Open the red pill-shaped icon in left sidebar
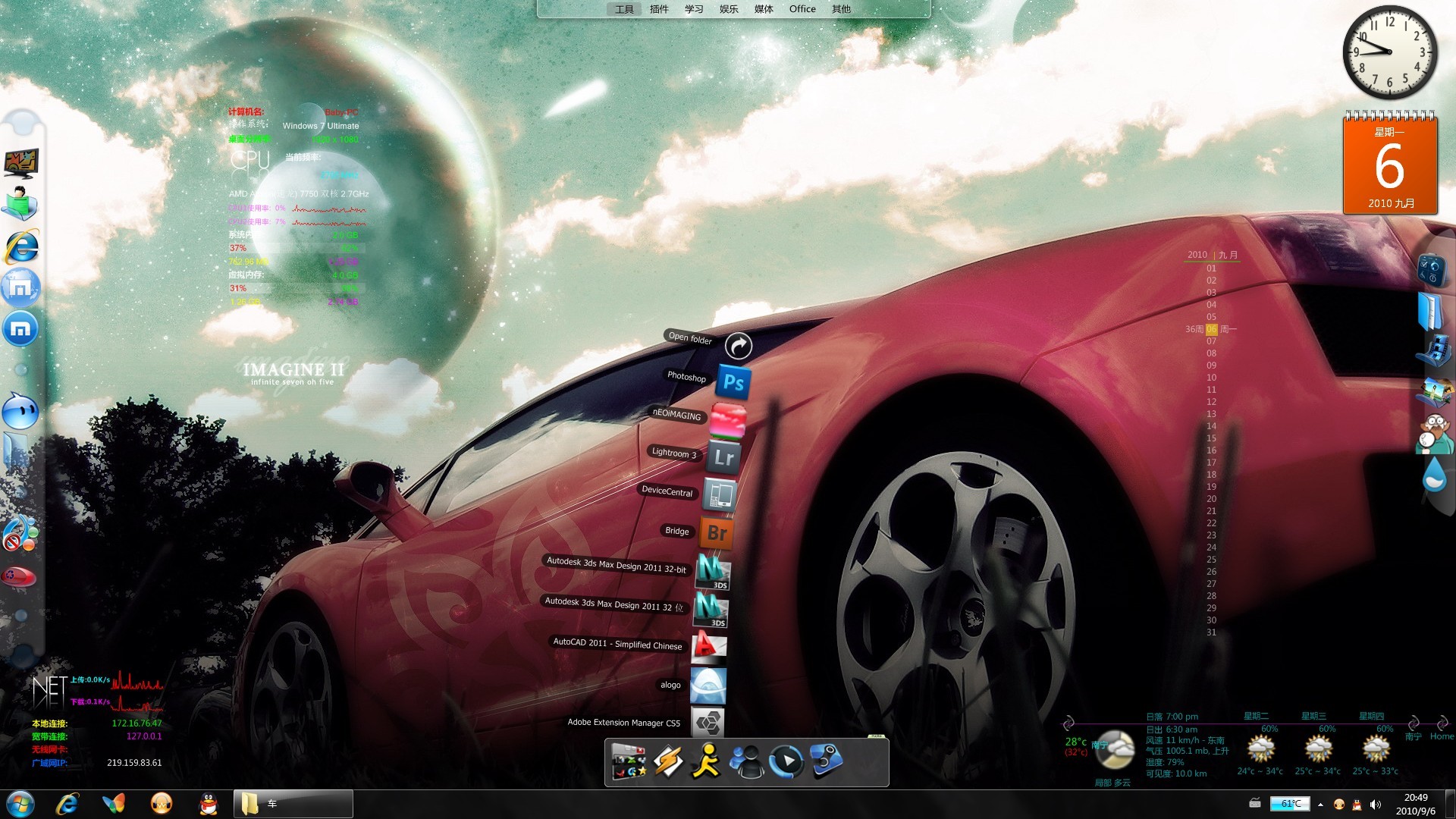The height and width of the screenshot is (819, 1456). (x=19, y=576)
